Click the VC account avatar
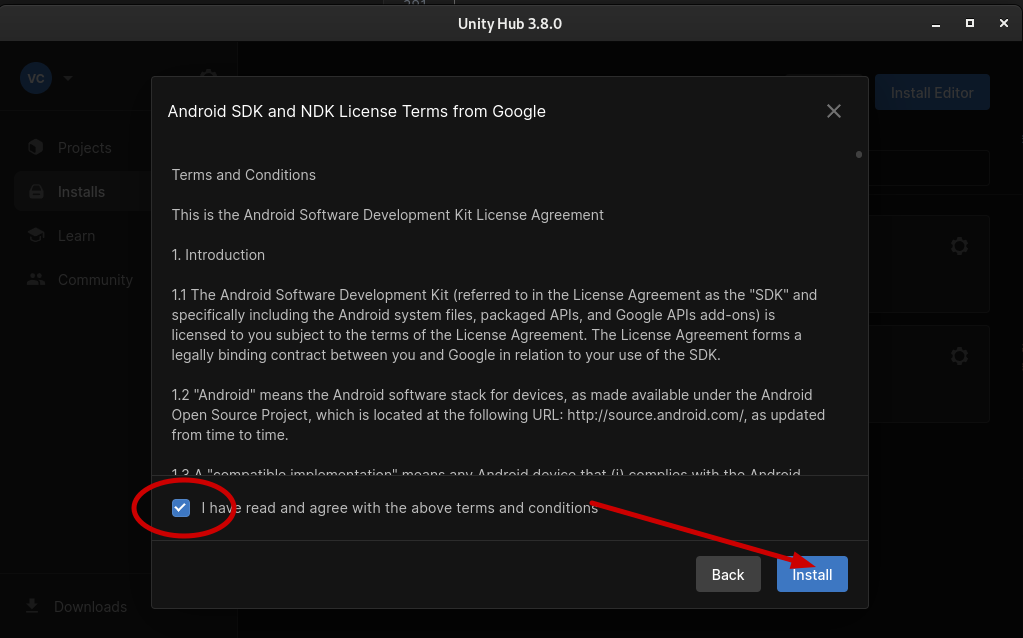 (36, 78)
